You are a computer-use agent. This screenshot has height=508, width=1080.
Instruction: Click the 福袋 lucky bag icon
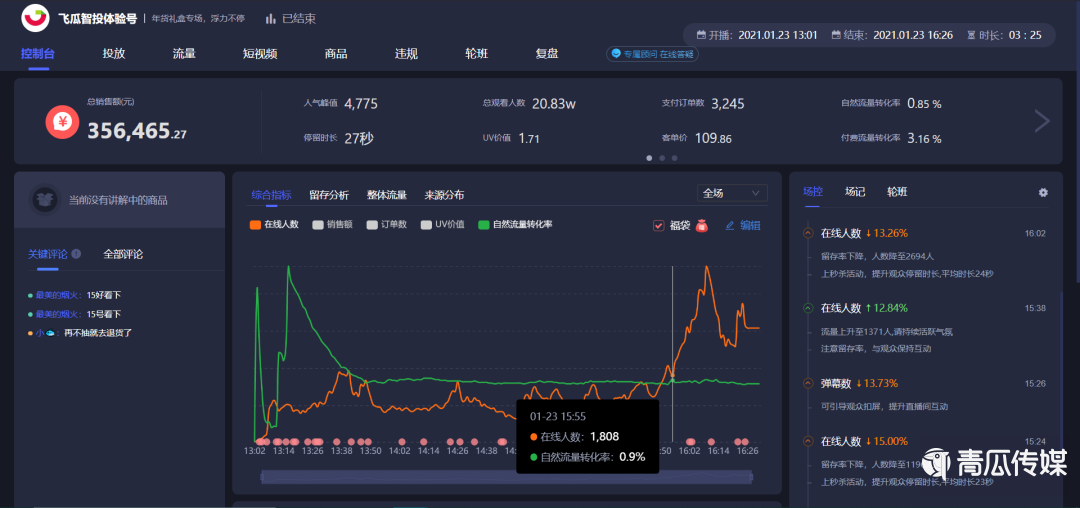coord(701,225)
